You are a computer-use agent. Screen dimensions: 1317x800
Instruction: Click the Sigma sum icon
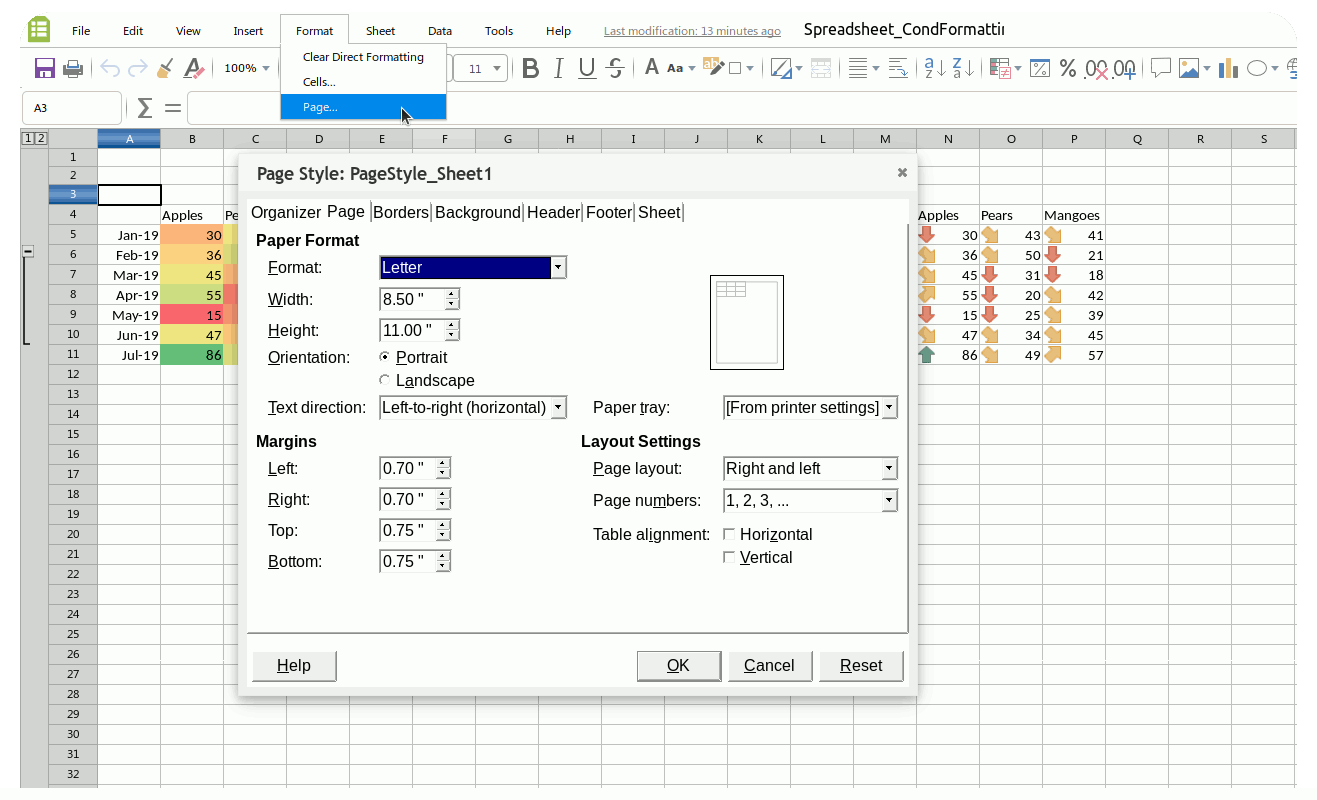(145, 108)
